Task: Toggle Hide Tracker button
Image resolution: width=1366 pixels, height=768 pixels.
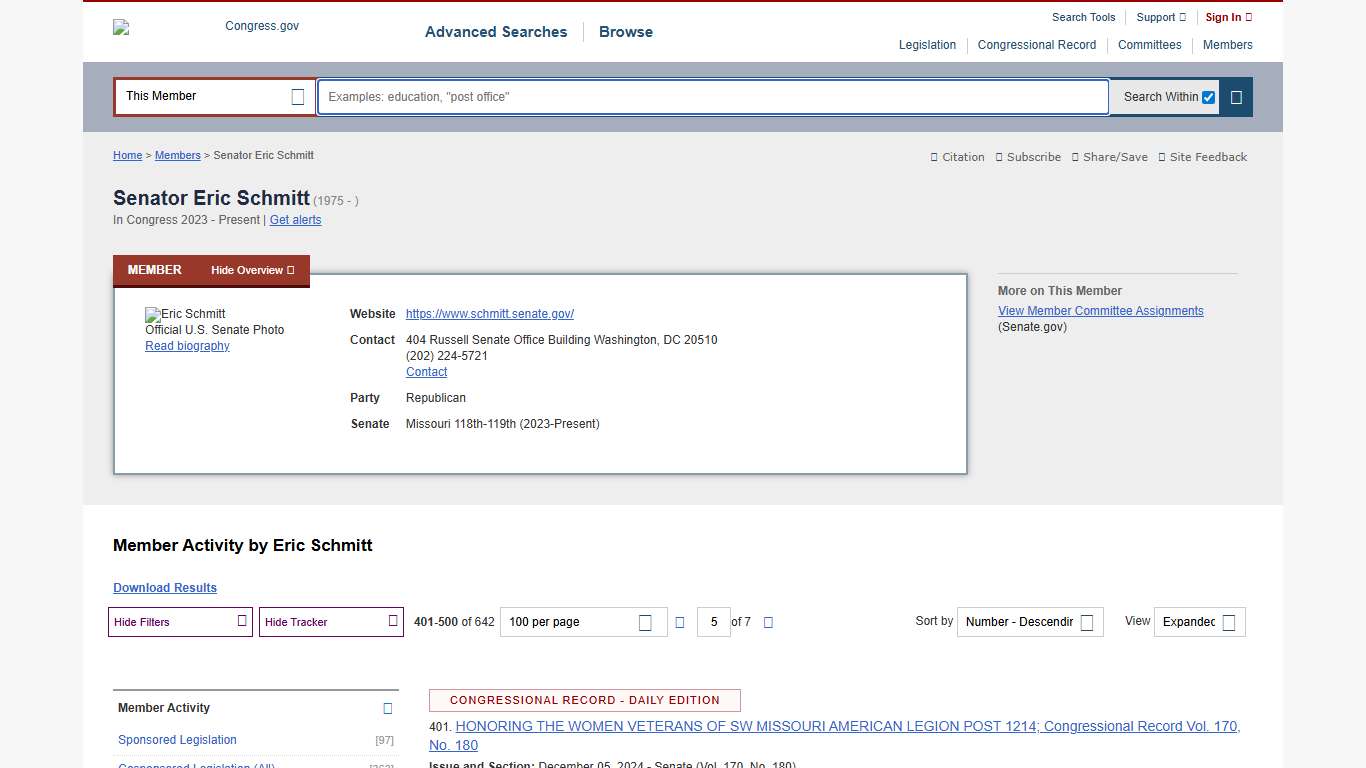Action: pyautogui.click(x=331, y=622)
